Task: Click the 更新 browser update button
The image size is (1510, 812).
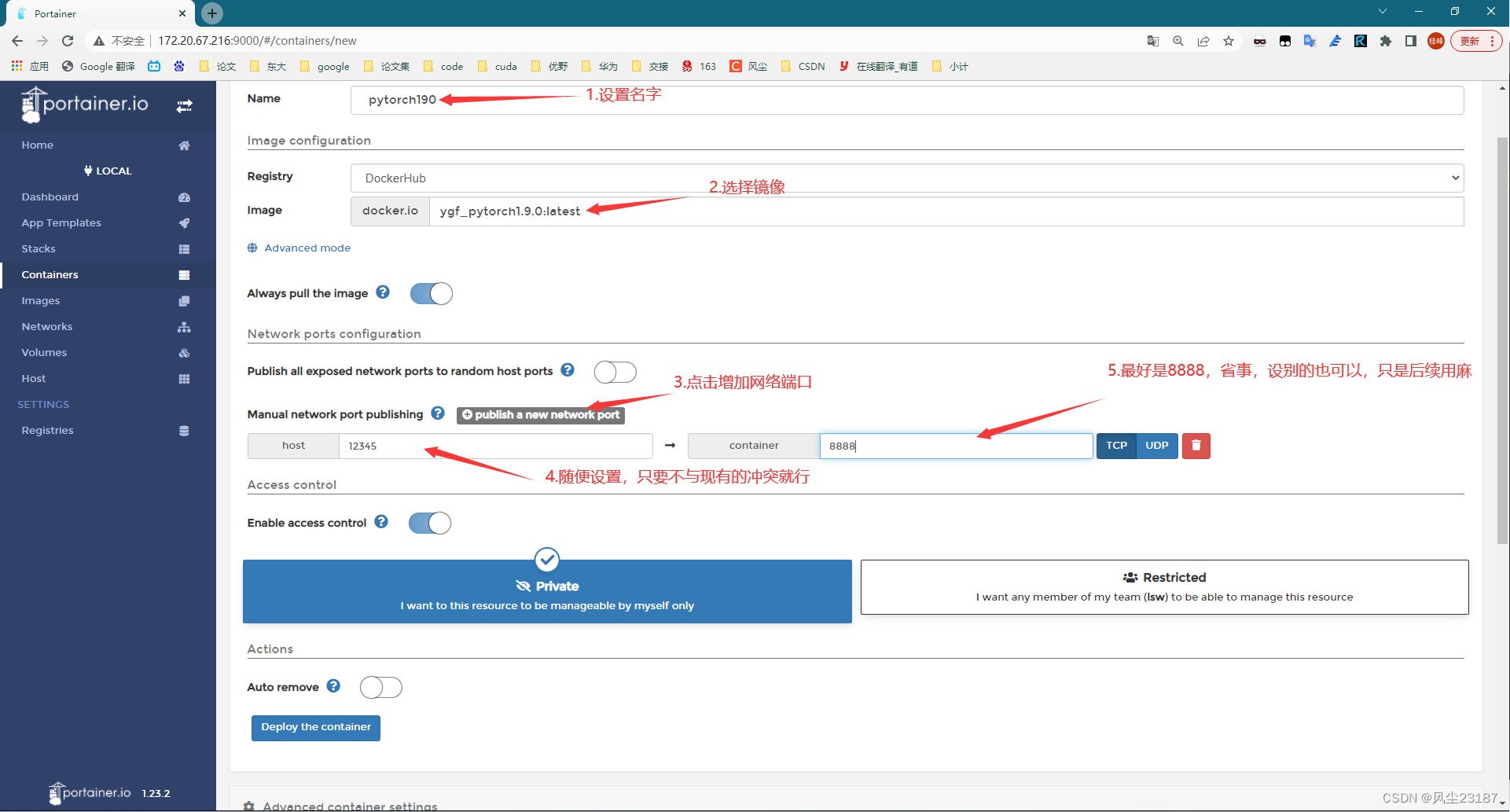Action: [1476, 41]
